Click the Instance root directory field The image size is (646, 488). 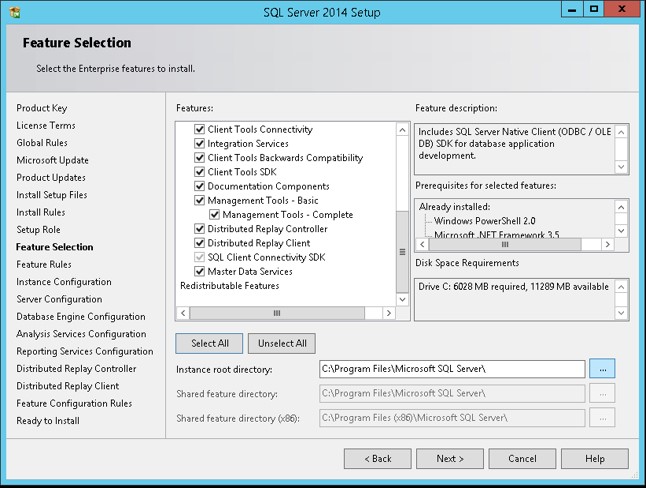[451, 369]
